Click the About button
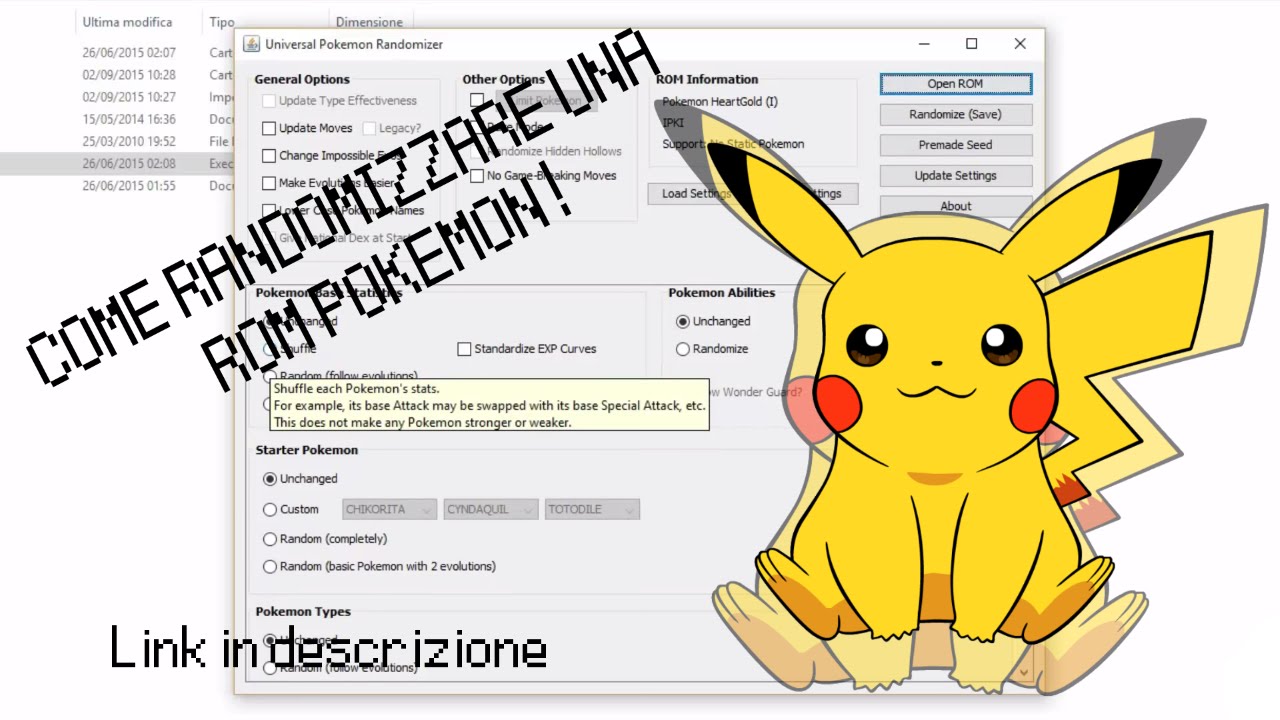The image size is (1280, 720). [955, 206]
